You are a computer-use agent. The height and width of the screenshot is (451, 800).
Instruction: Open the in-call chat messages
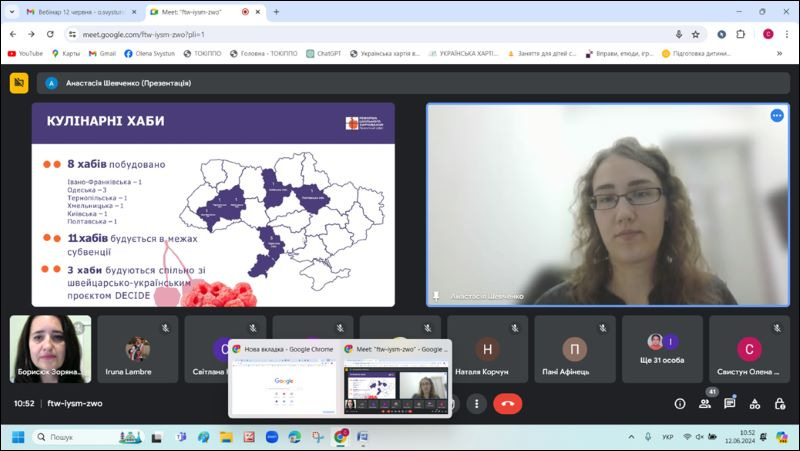(730, 404)
